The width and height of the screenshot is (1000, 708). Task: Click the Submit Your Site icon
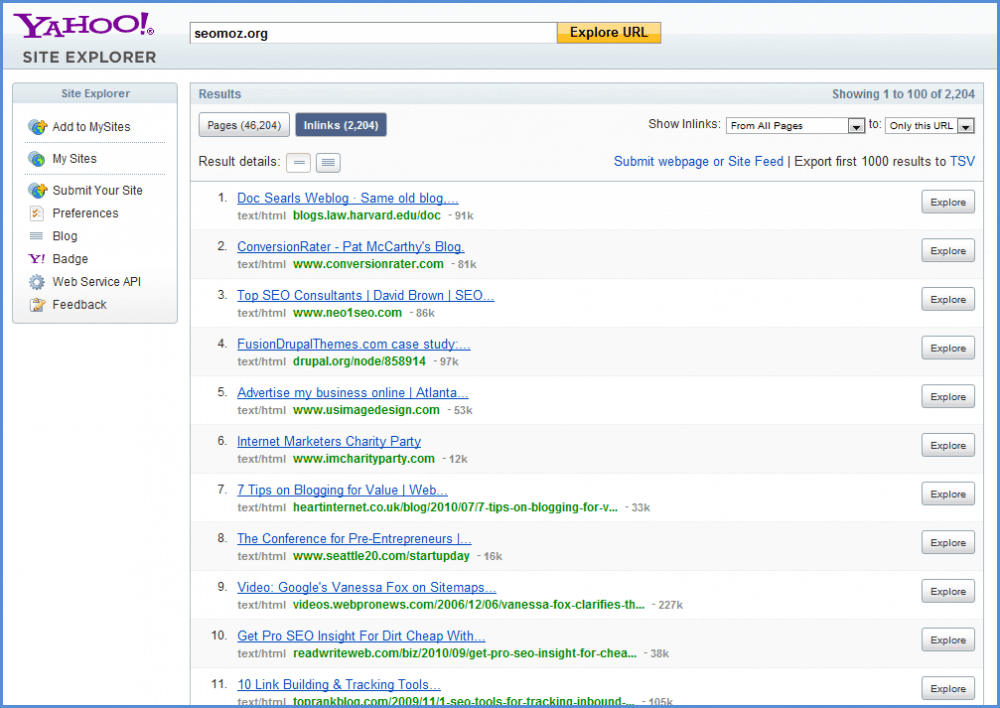38,190
